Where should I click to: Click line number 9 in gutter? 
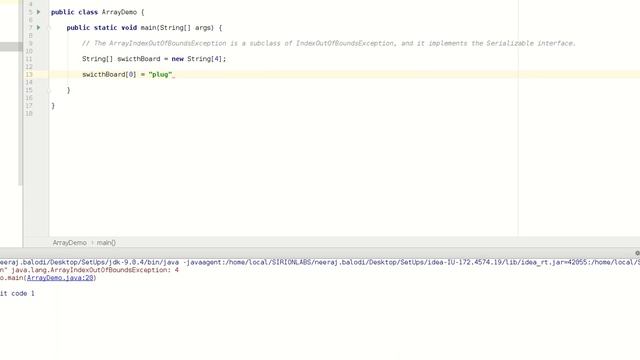coord(30,43)
